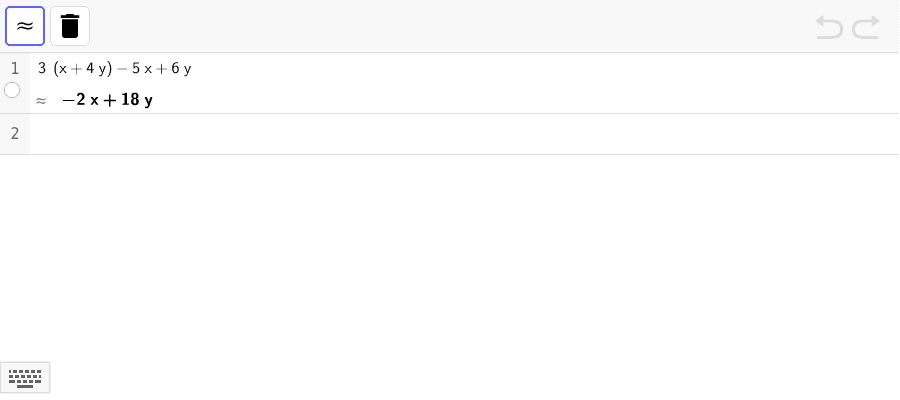Click the ≈ marker beside row 1 output
The height and width of the screenshot is (400, 900).
41,102
